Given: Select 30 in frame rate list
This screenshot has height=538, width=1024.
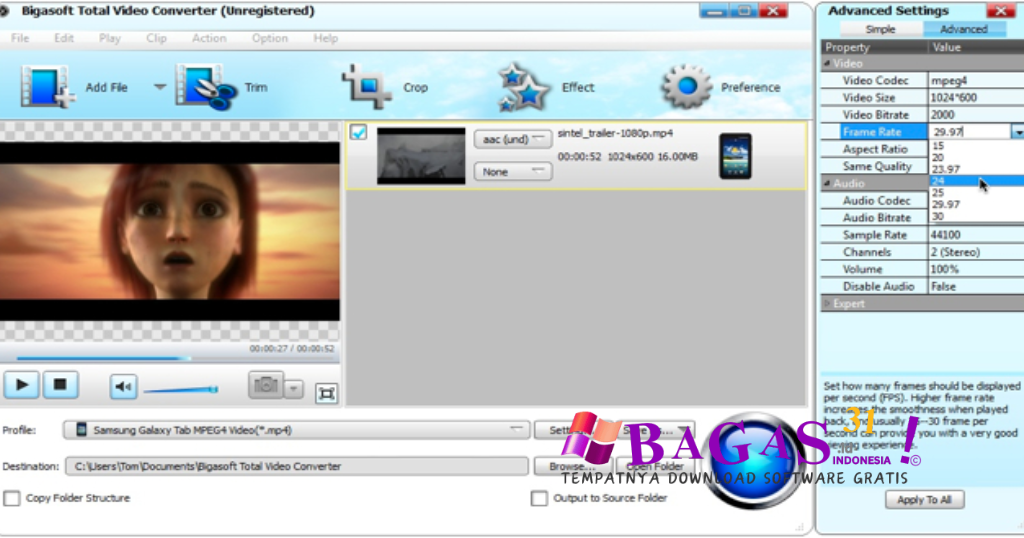Looking at the screenshot, I should pos(976,216).
